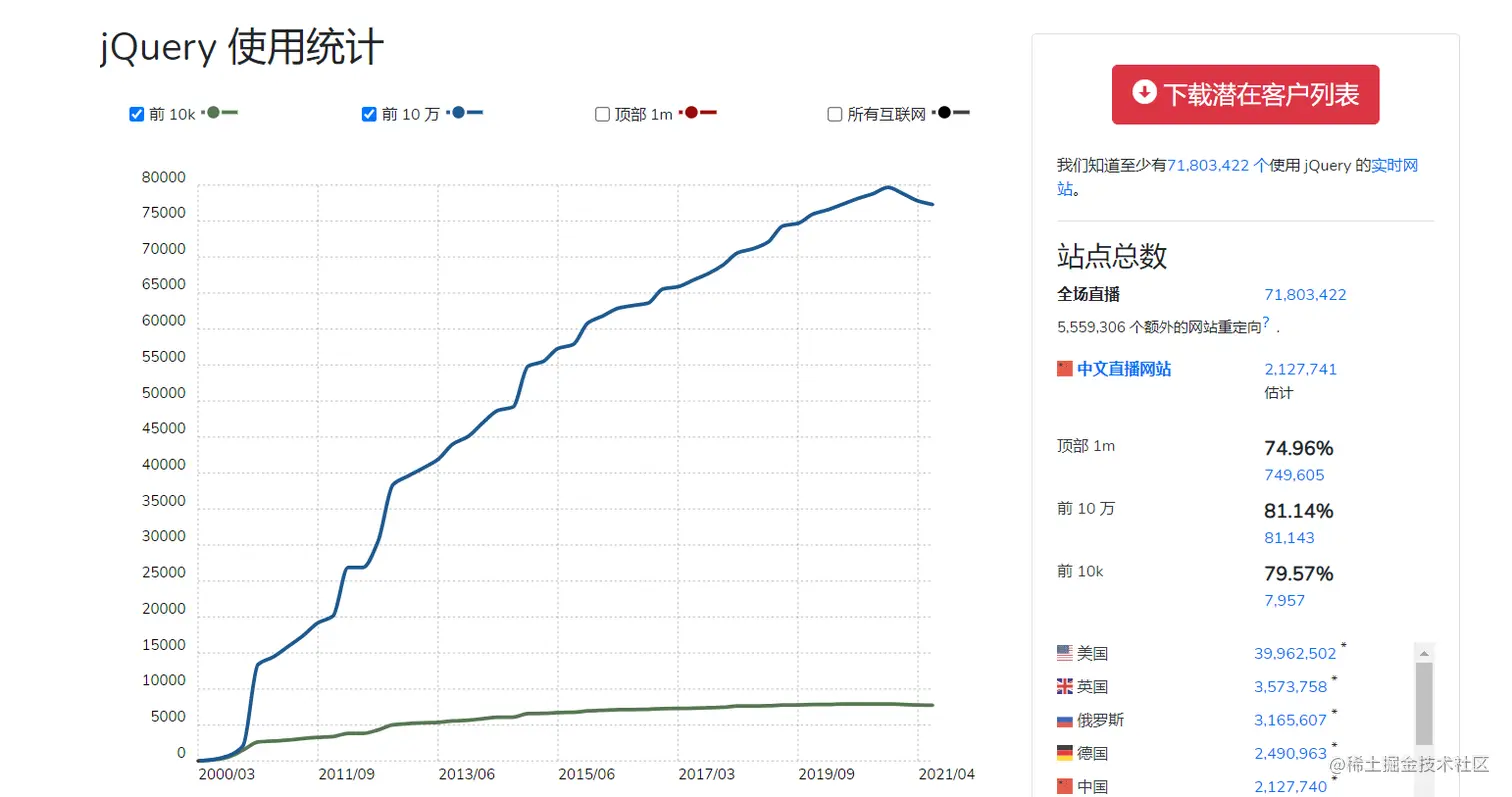Click the red 顶部 1m legend marker
The height and width of the screenshot is (797, 1512).
tap(698, 113)
